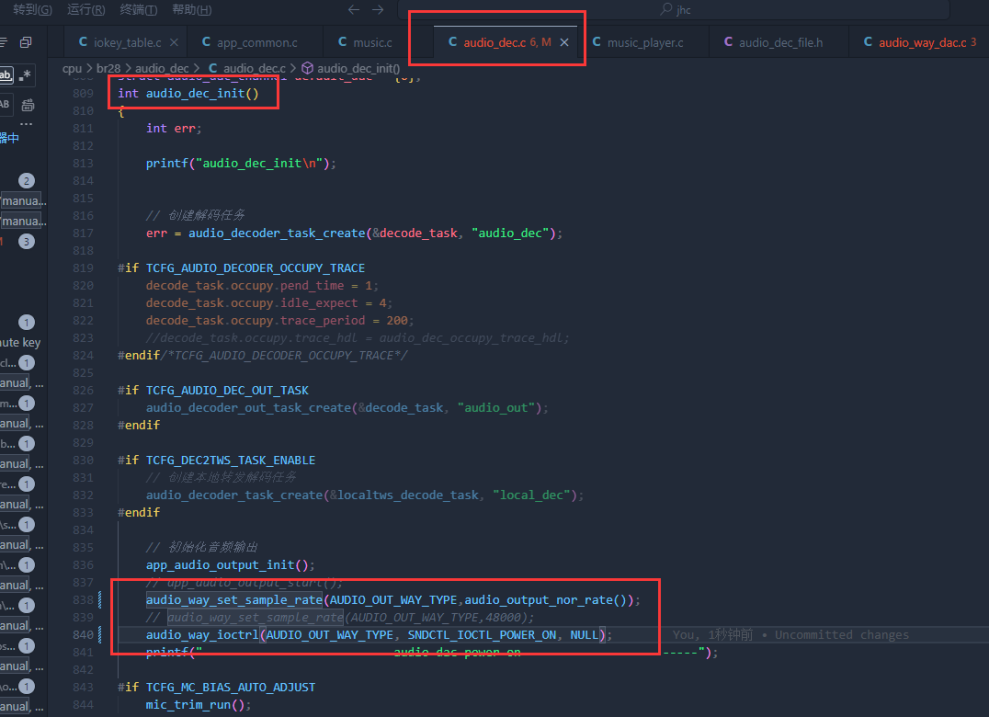Close the iokey_table.c tab

(174, 42)
